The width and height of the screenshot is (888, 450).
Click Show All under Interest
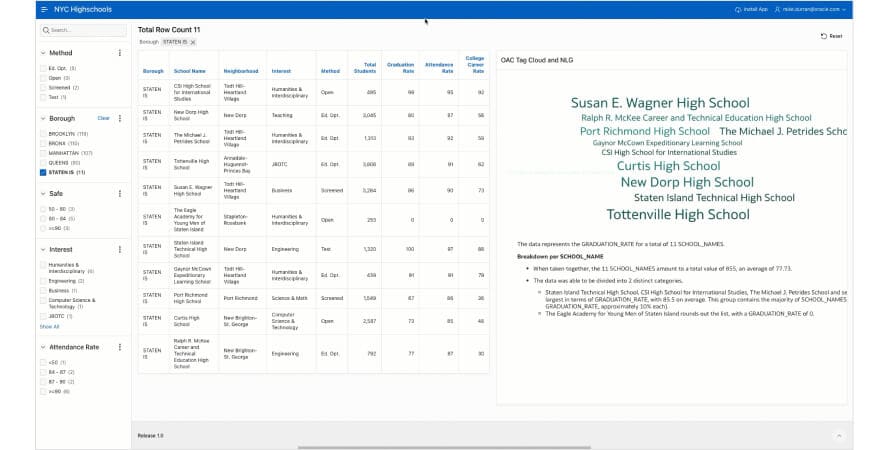49,326
